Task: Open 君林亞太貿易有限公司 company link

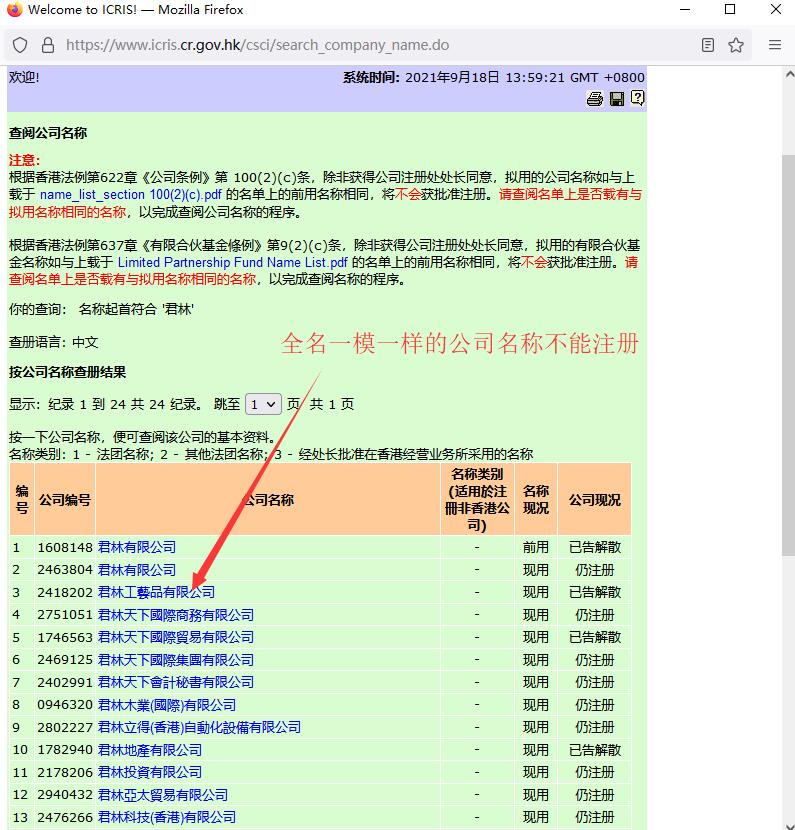Action: tap(162, 795)
